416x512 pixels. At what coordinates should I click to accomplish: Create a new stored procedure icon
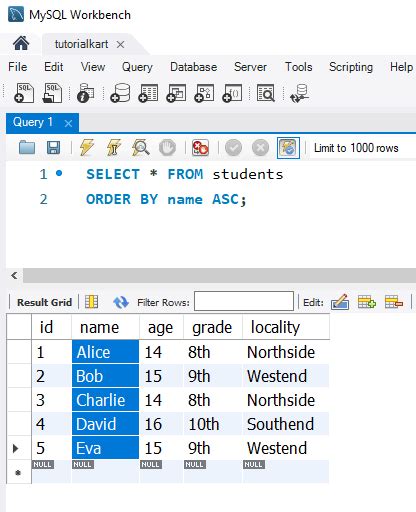click(x=204, y=93)
